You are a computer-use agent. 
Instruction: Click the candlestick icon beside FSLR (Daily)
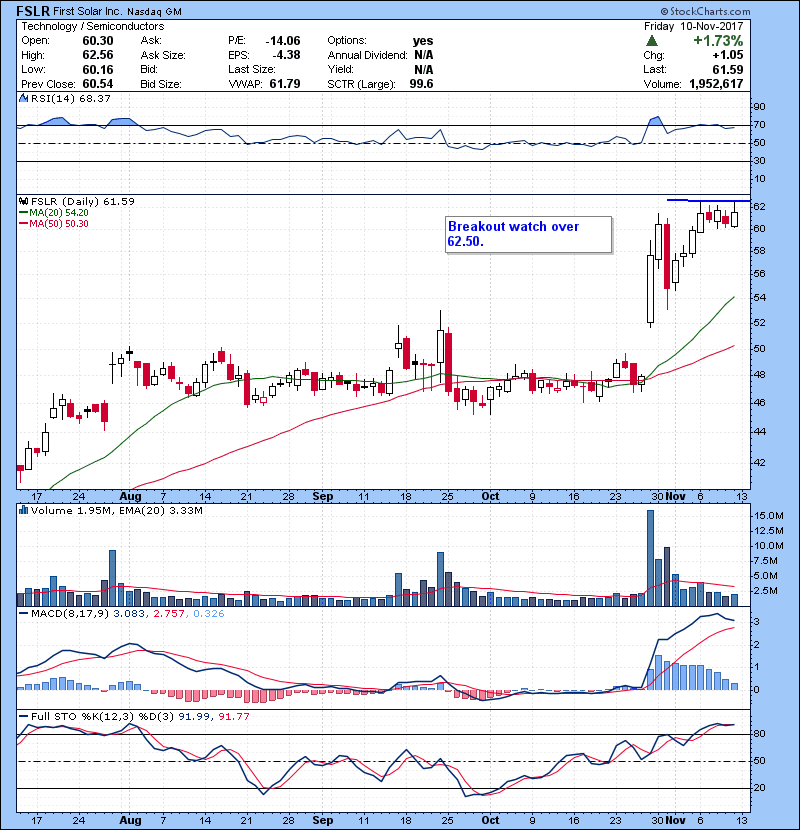point(23,201)
